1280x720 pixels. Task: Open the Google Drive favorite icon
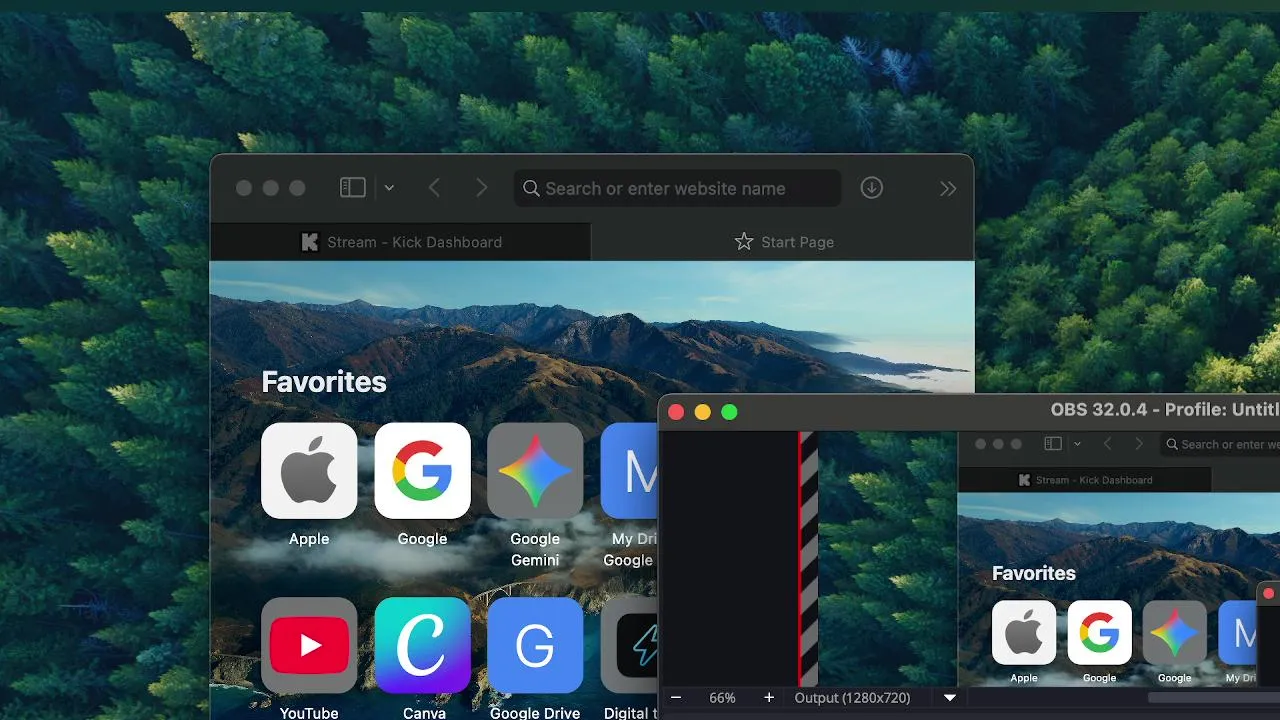pyautogui.click(x=535, y=645)
